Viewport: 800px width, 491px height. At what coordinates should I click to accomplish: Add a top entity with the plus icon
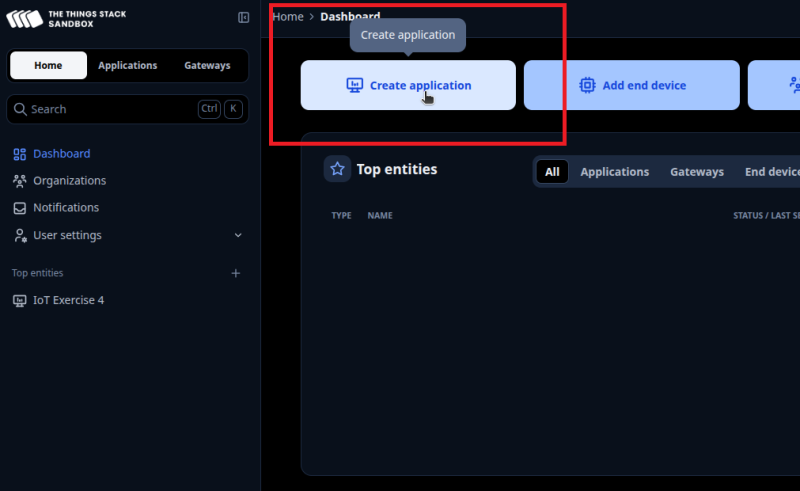pyautogui.click(x=236, y=274)
